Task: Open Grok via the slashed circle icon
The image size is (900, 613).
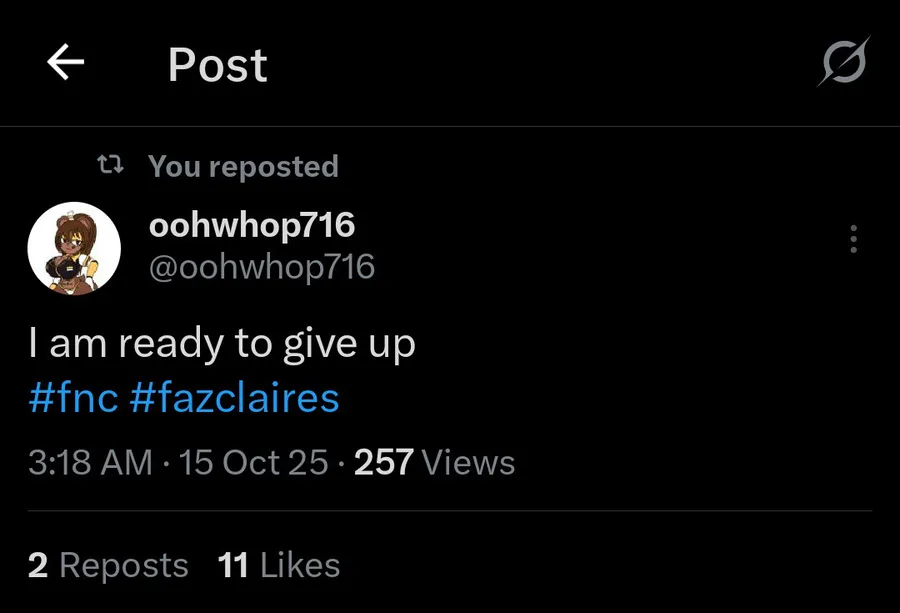Action: (x=842, y=64)
